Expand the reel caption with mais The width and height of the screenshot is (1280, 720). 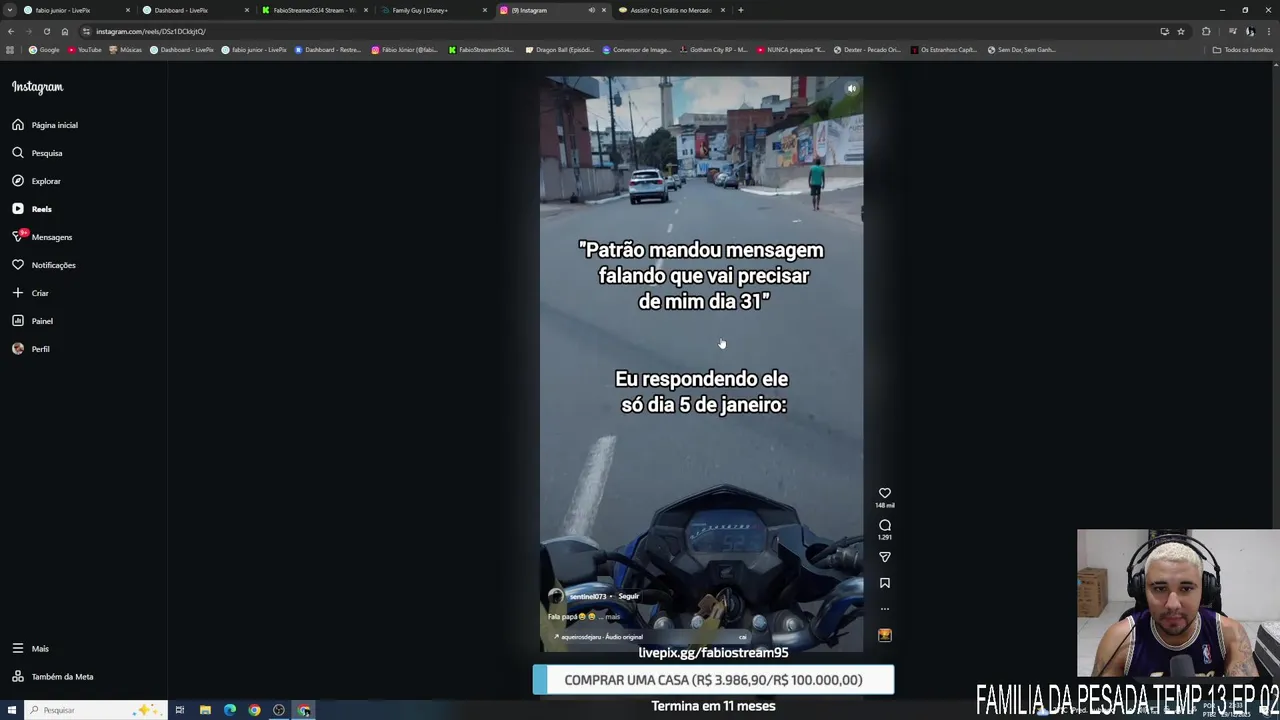pos(612,617)
